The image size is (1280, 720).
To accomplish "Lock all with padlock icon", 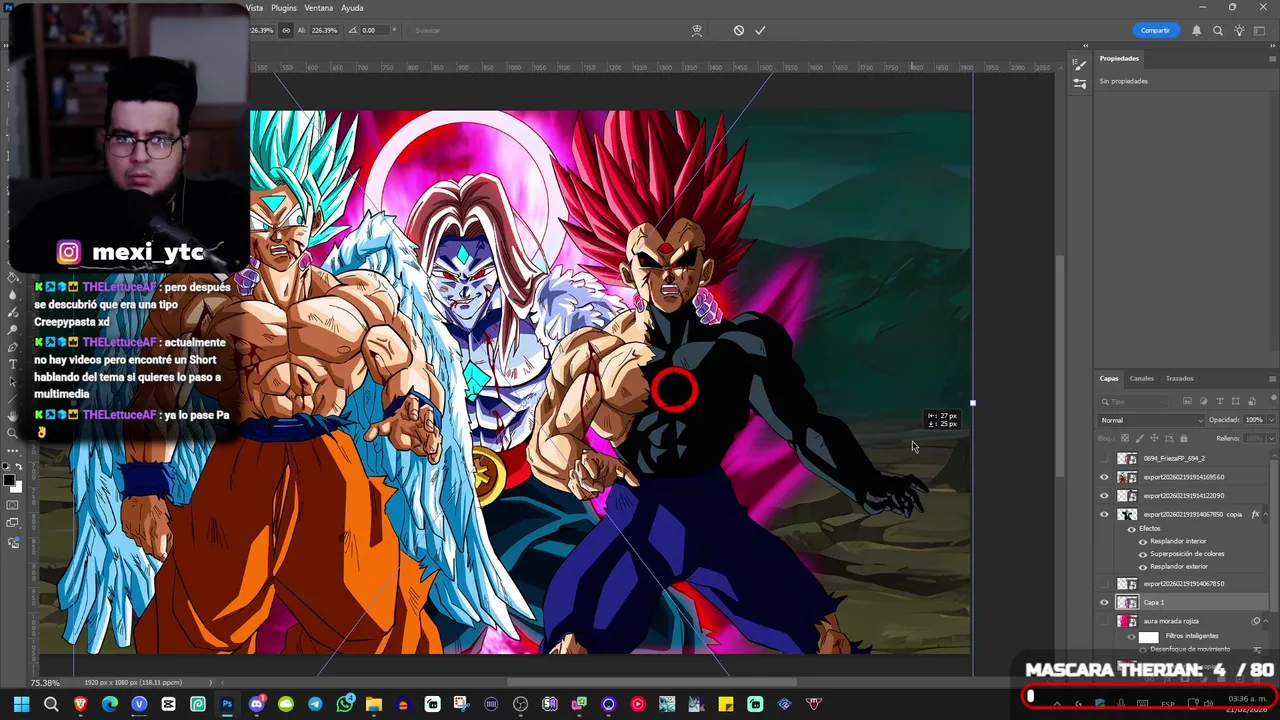I will point(1184,438).
